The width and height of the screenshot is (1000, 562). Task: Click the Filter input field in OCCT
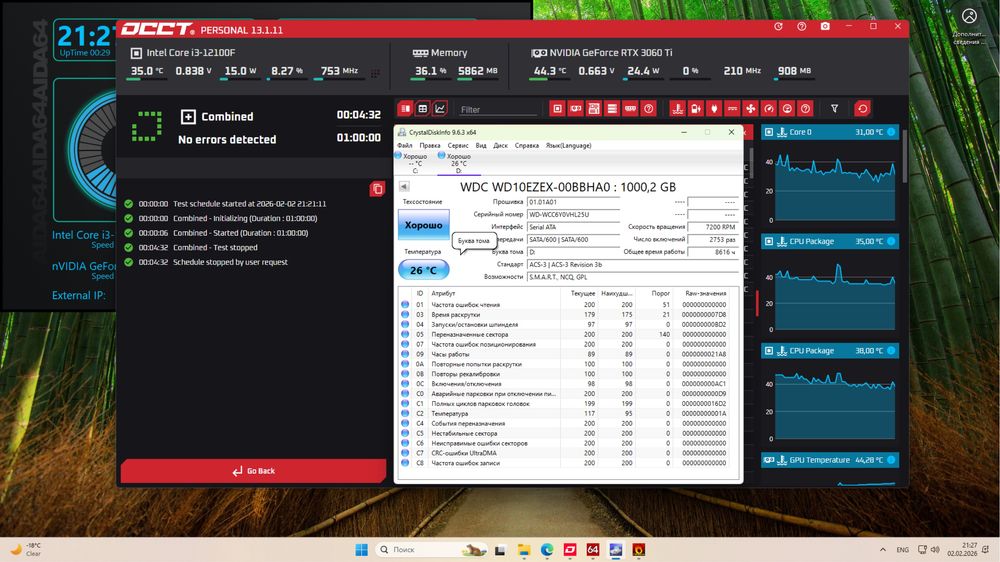click(497, 110)
